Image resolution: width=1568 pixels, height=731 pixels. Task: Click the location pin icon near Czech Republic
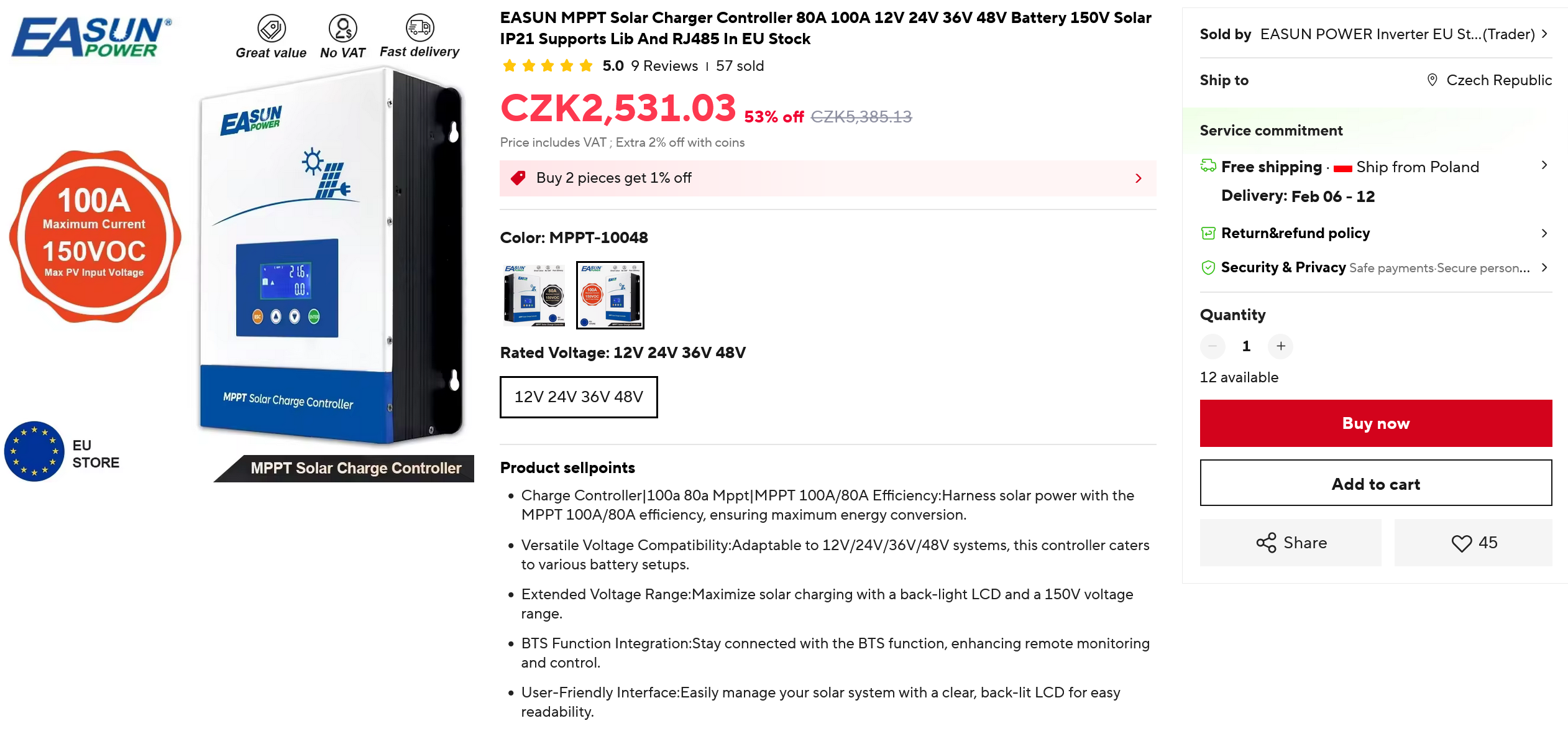click(x=1432, y=80)
